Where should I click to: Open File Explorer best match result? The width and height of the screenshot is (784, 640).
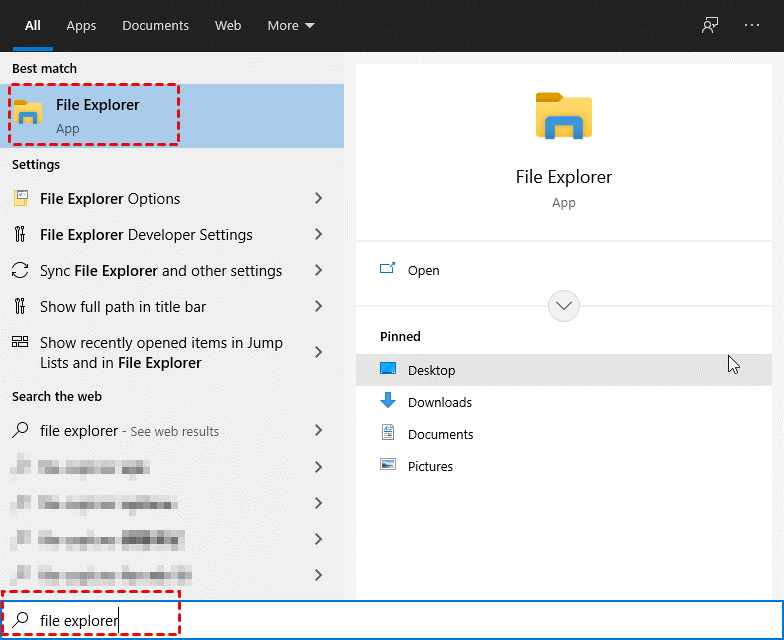coord(97,115)
